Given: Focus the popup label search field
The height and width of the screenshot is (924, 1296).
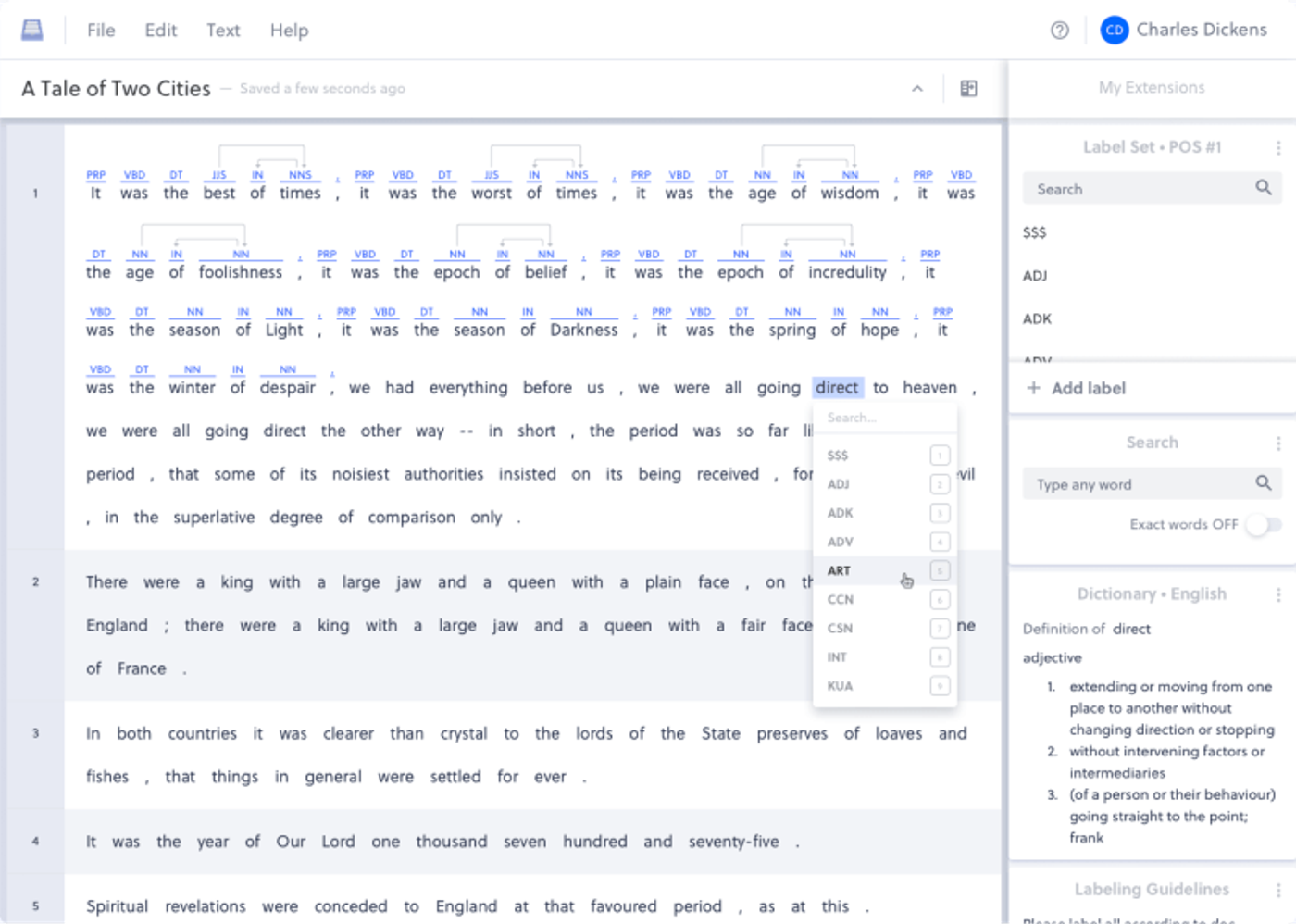Looking at the screenshot, I should pos(885,418).
